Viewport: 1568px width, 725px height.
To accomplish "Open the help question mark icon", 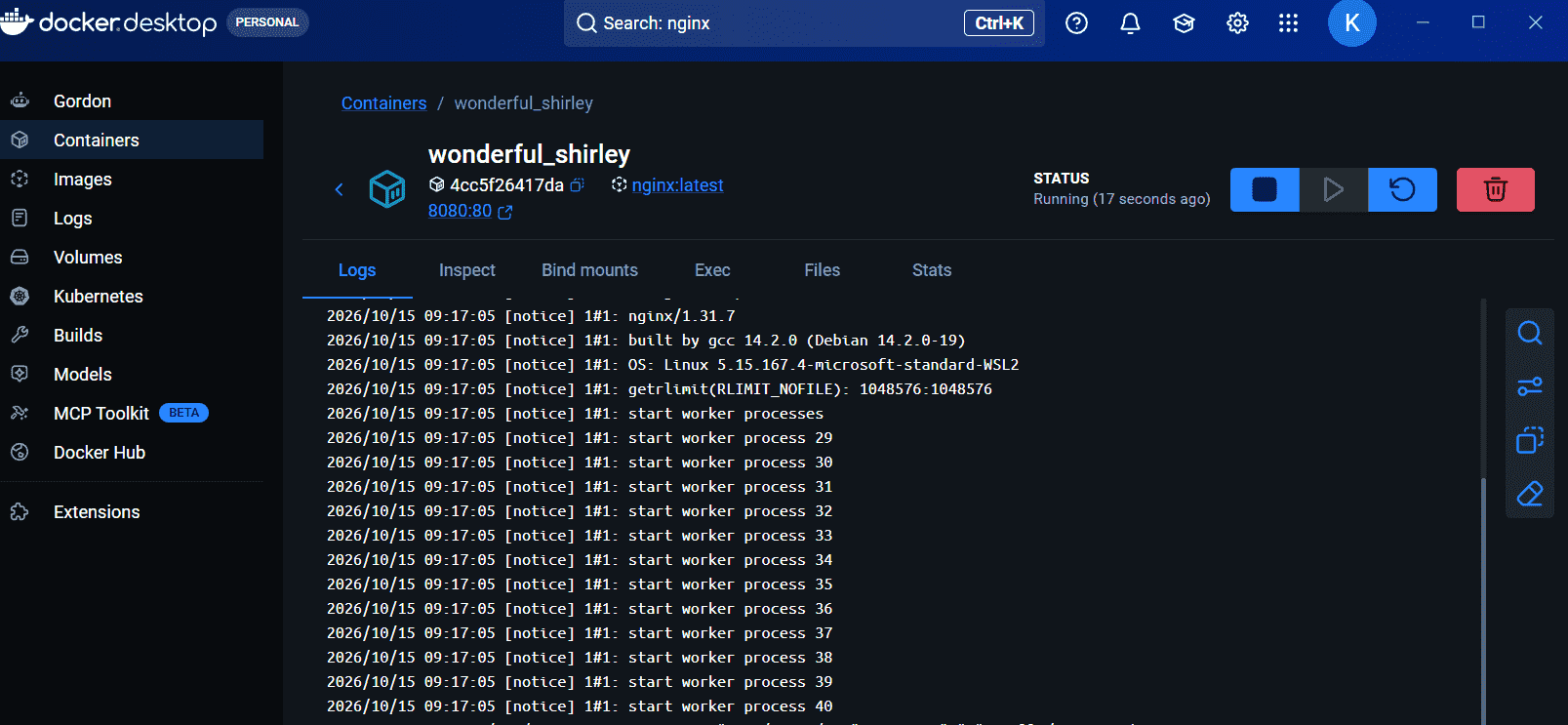I will click(1076, 23).
